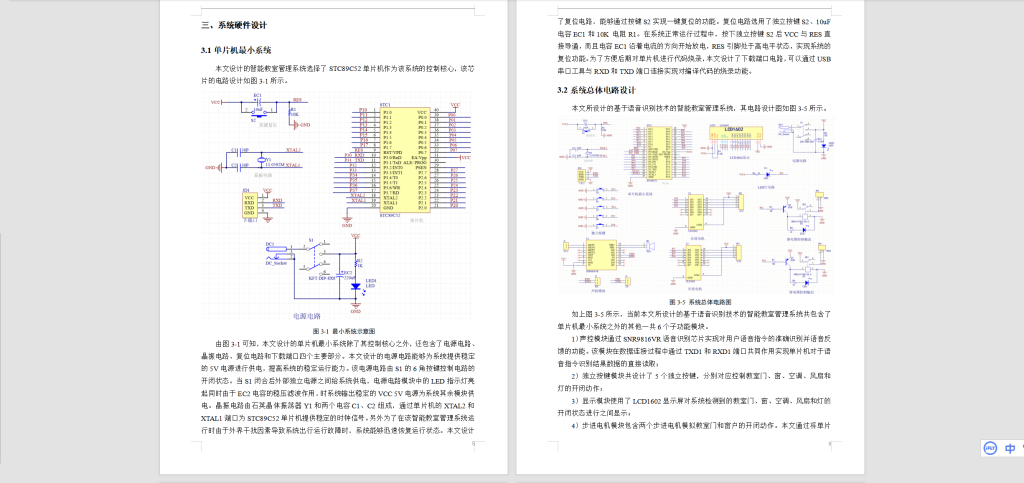Click the heading 3.2 系统总体电路设计
Screen dimensions: 1024x483
[596, 90]
